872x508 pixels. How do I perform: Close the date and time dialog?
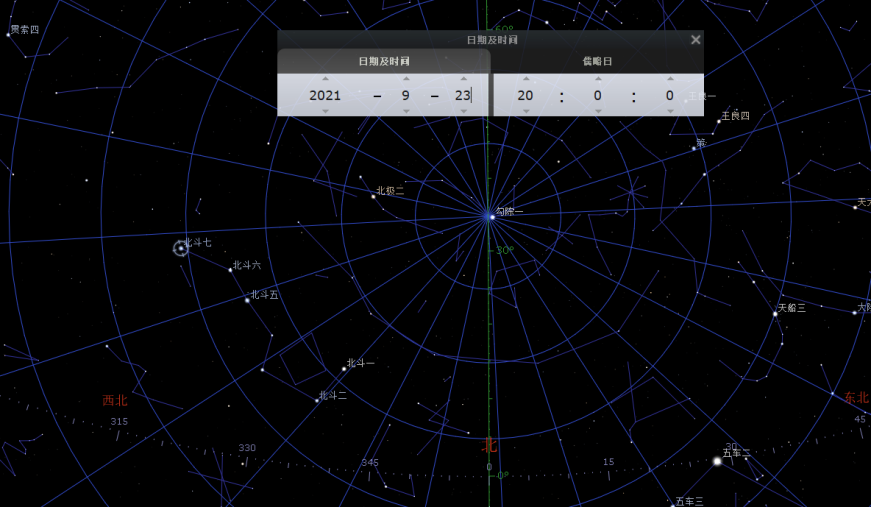pyautogui.click(x=695, y=40)
